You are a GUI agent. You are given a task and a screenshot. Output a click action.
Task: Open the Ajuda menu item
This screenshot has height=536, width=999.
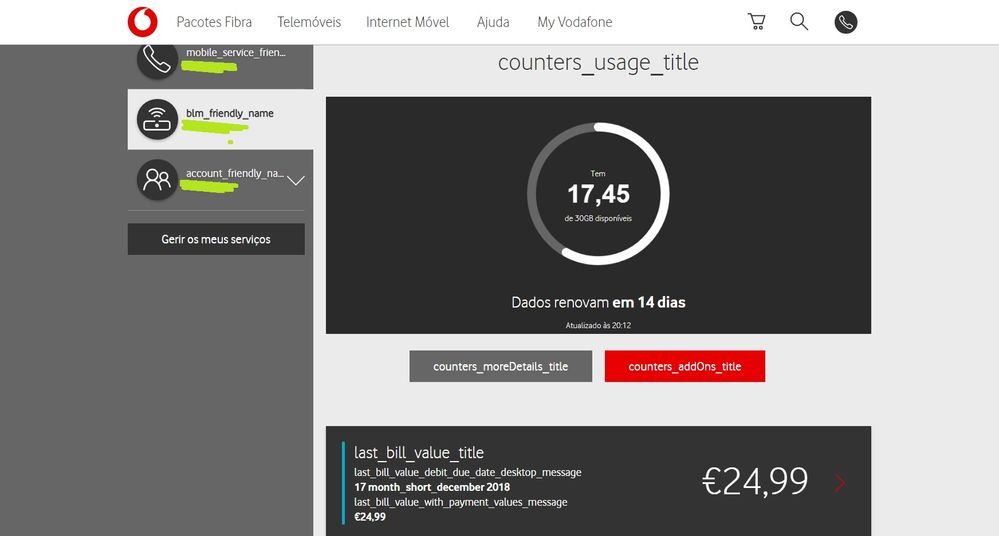click(x=493, y=22)
